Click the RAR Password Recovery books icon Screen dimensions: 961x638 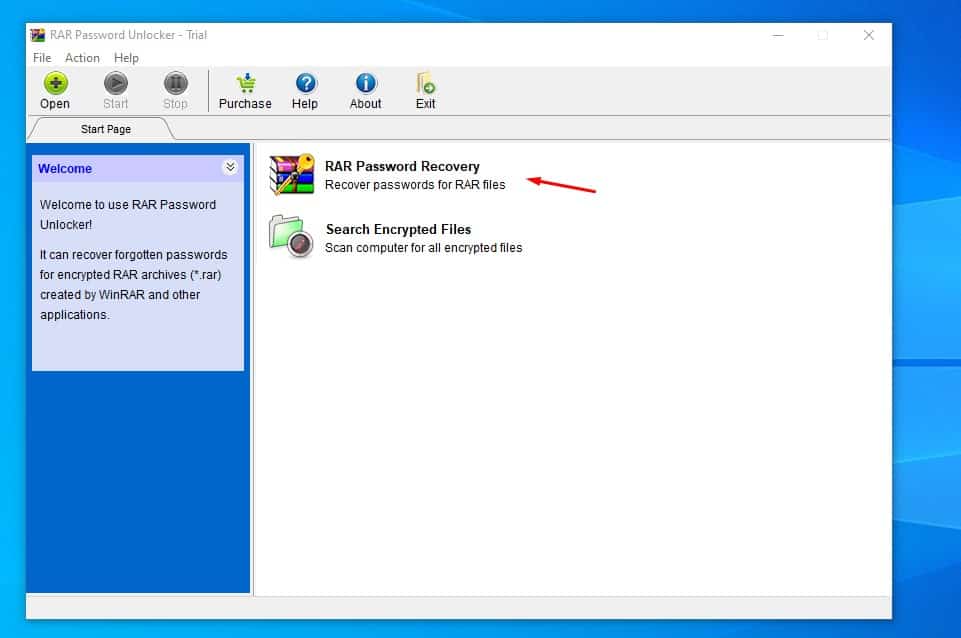(x=292, y=175)
